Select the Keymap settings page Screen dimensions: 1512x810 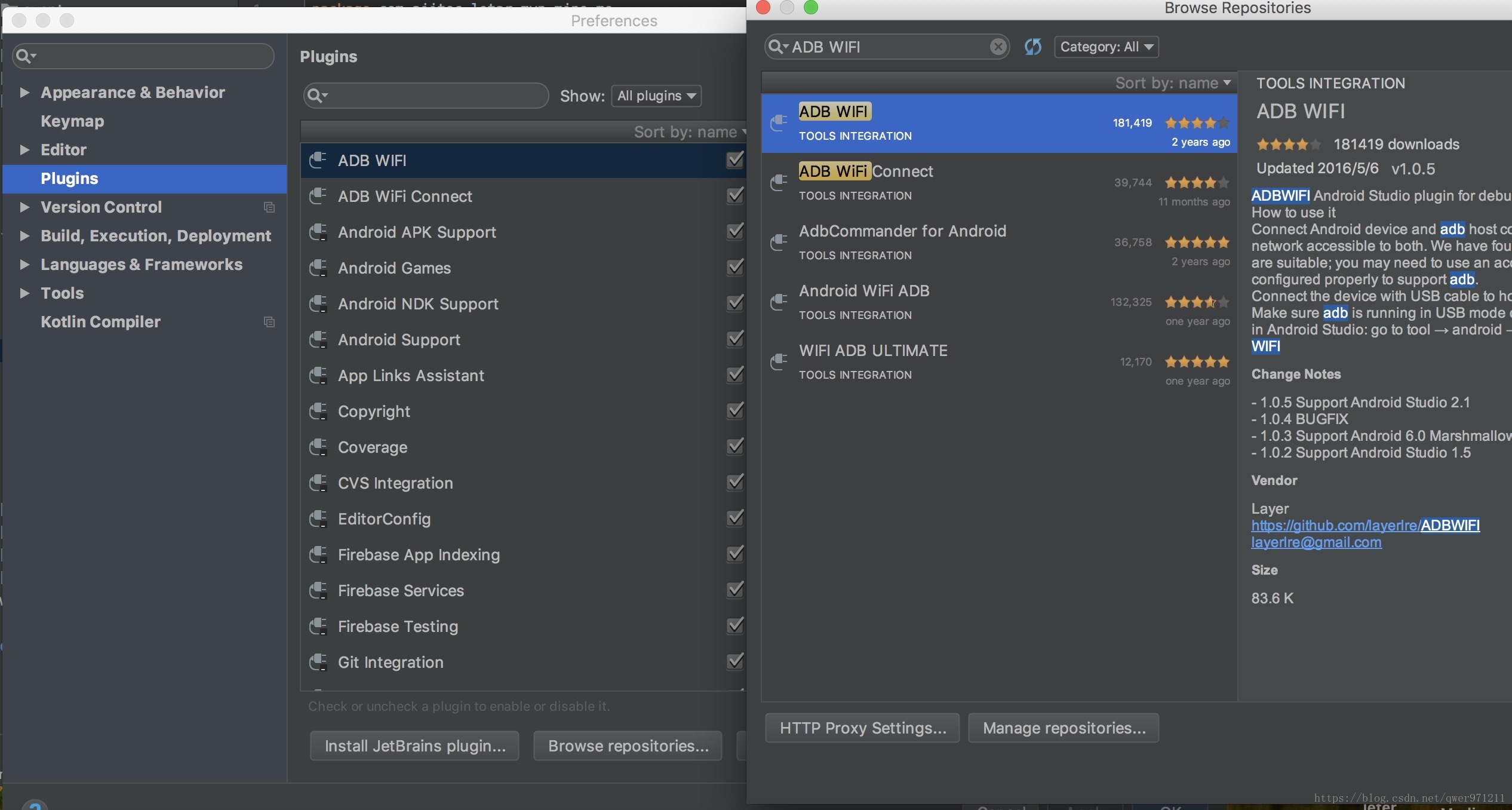[72, 121]
